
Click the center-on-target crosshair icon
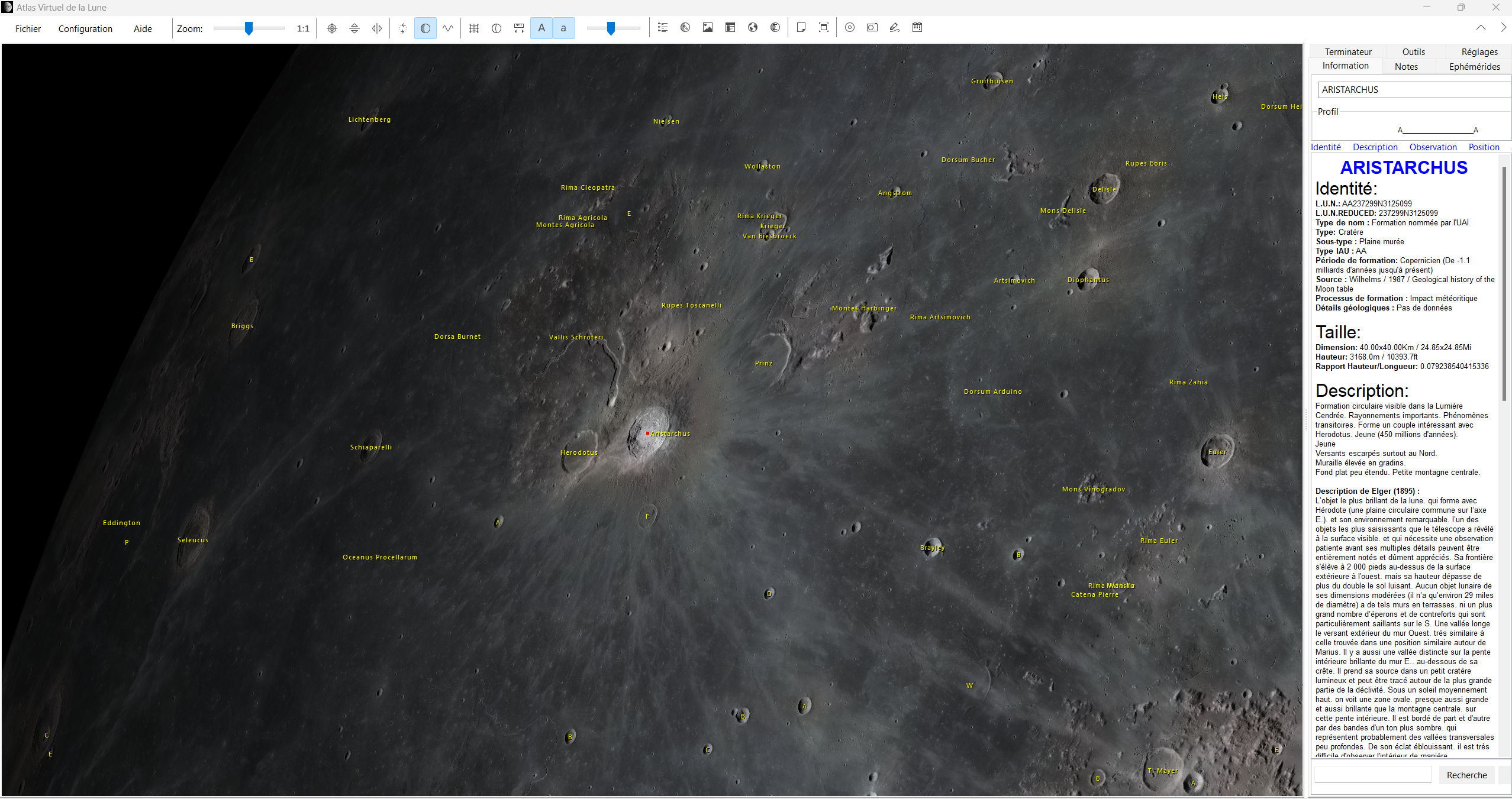[x=332, y=28]
